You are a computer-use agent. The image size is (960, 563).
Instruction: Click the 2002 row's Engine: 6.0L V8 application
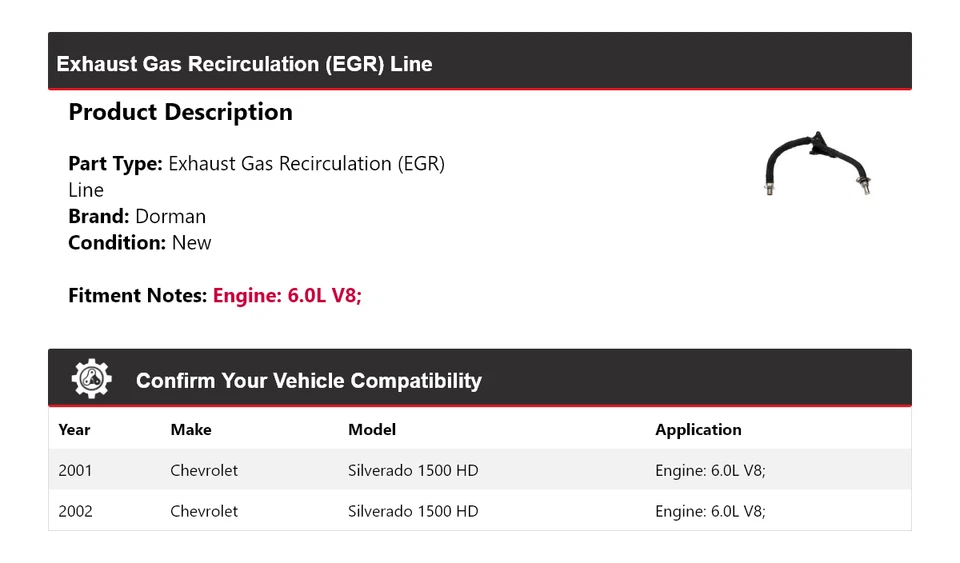pyautogui.click(x=710, y=511)
